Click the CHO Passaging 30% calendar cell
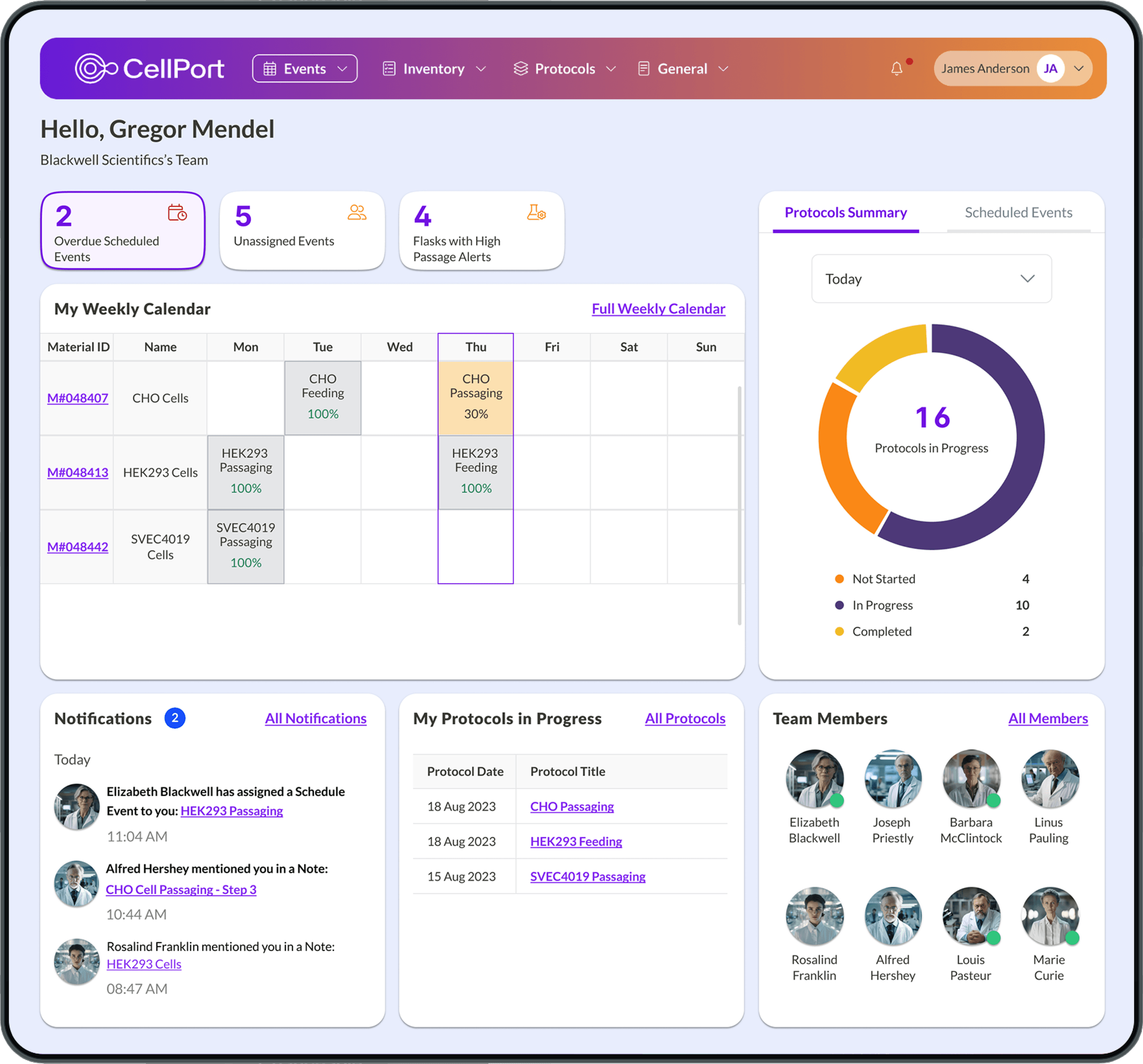The image size is (1143, 1064). tap(476, 397)
